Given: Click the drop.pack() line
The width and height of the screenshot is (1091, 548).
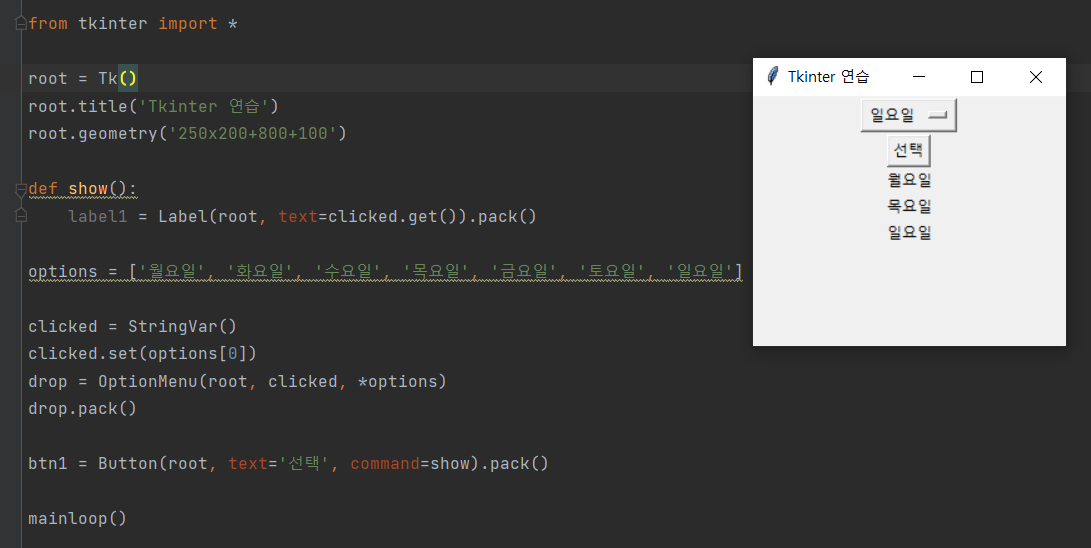Looking at the screenshot, I should 82,409.
